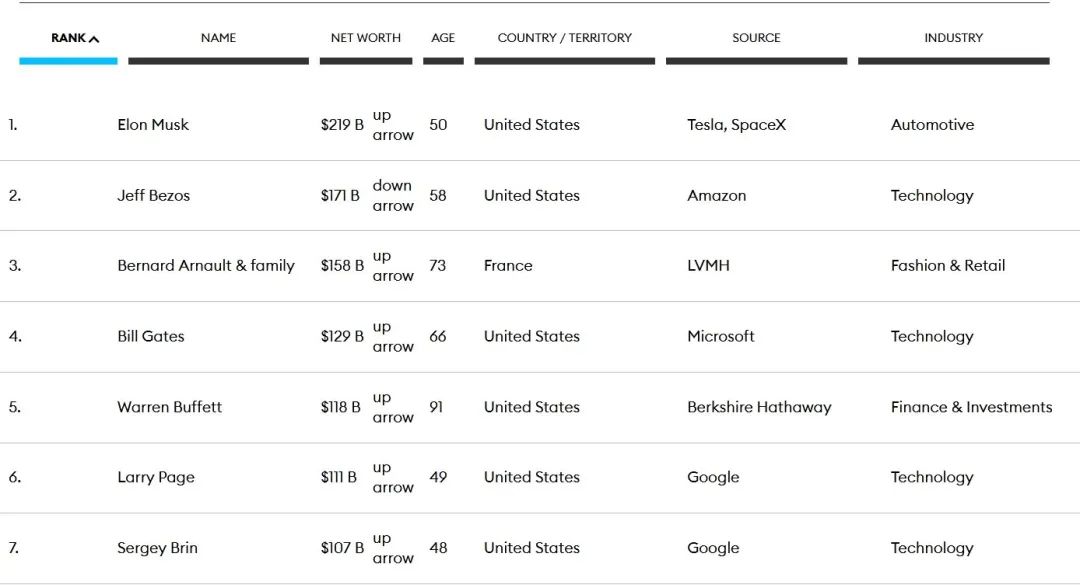
Task: Click Berkshire Hathaway source text
Action: pyautogui.click(x=759, y=407)
